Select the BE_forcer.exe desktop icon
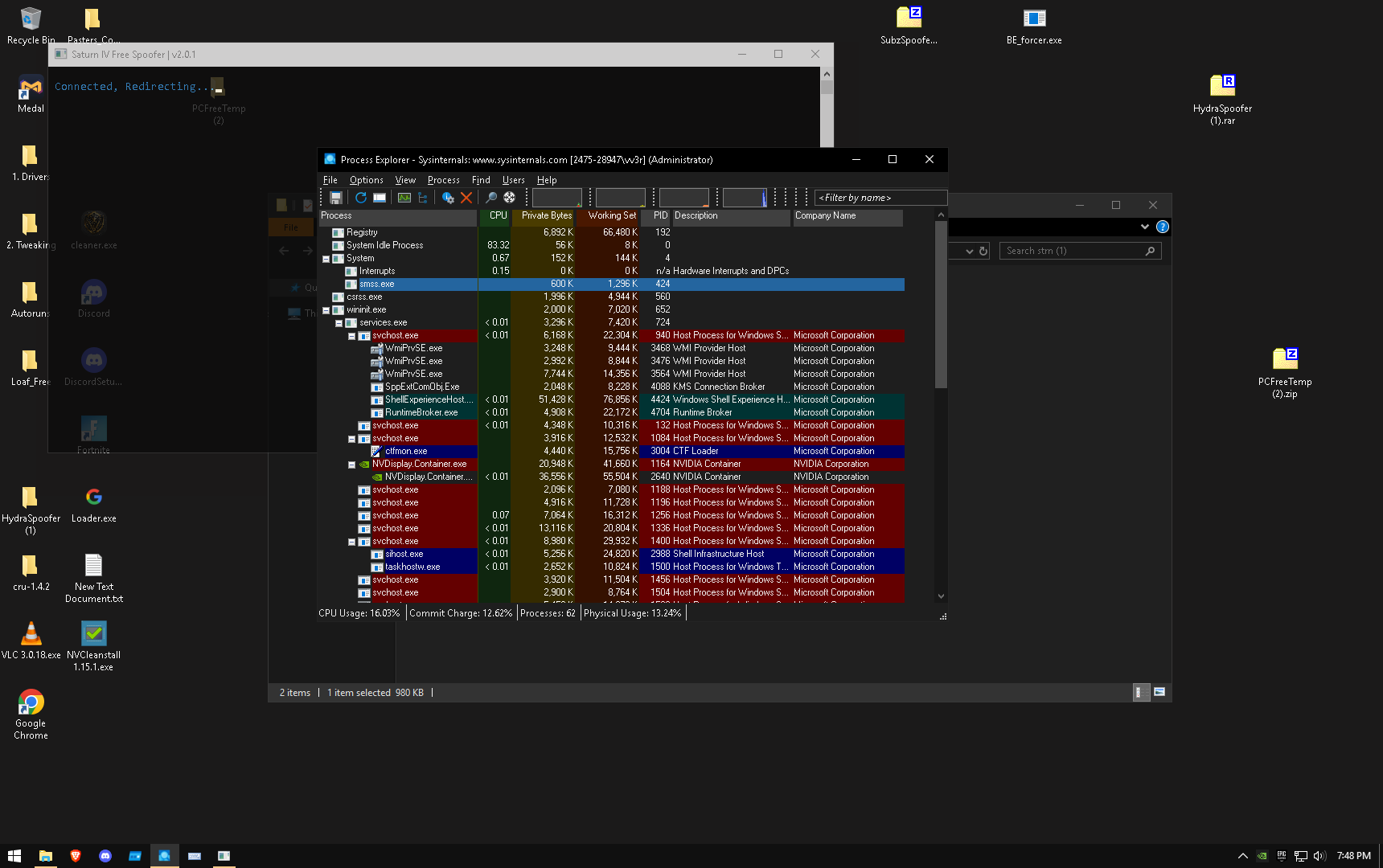The image size is (1383, 868). tap(1034, 26)
